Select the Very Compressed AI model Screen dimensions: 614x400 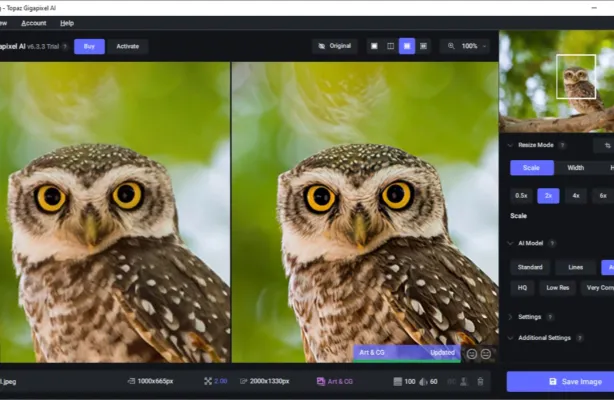coord(598,288)
